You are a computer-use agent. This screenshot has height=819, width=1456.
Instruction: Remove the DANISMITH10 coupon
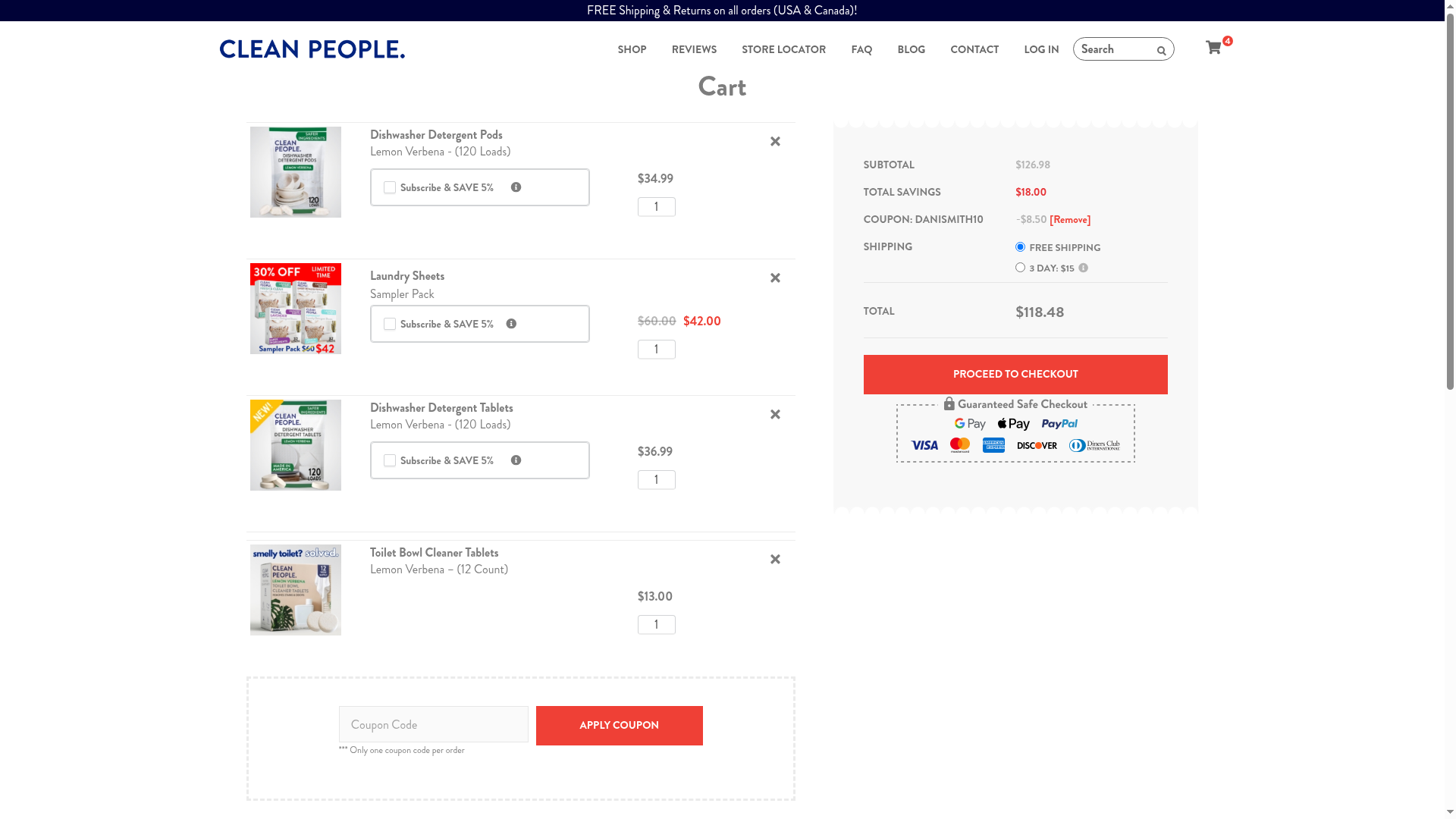click(x=1070, y=220)
